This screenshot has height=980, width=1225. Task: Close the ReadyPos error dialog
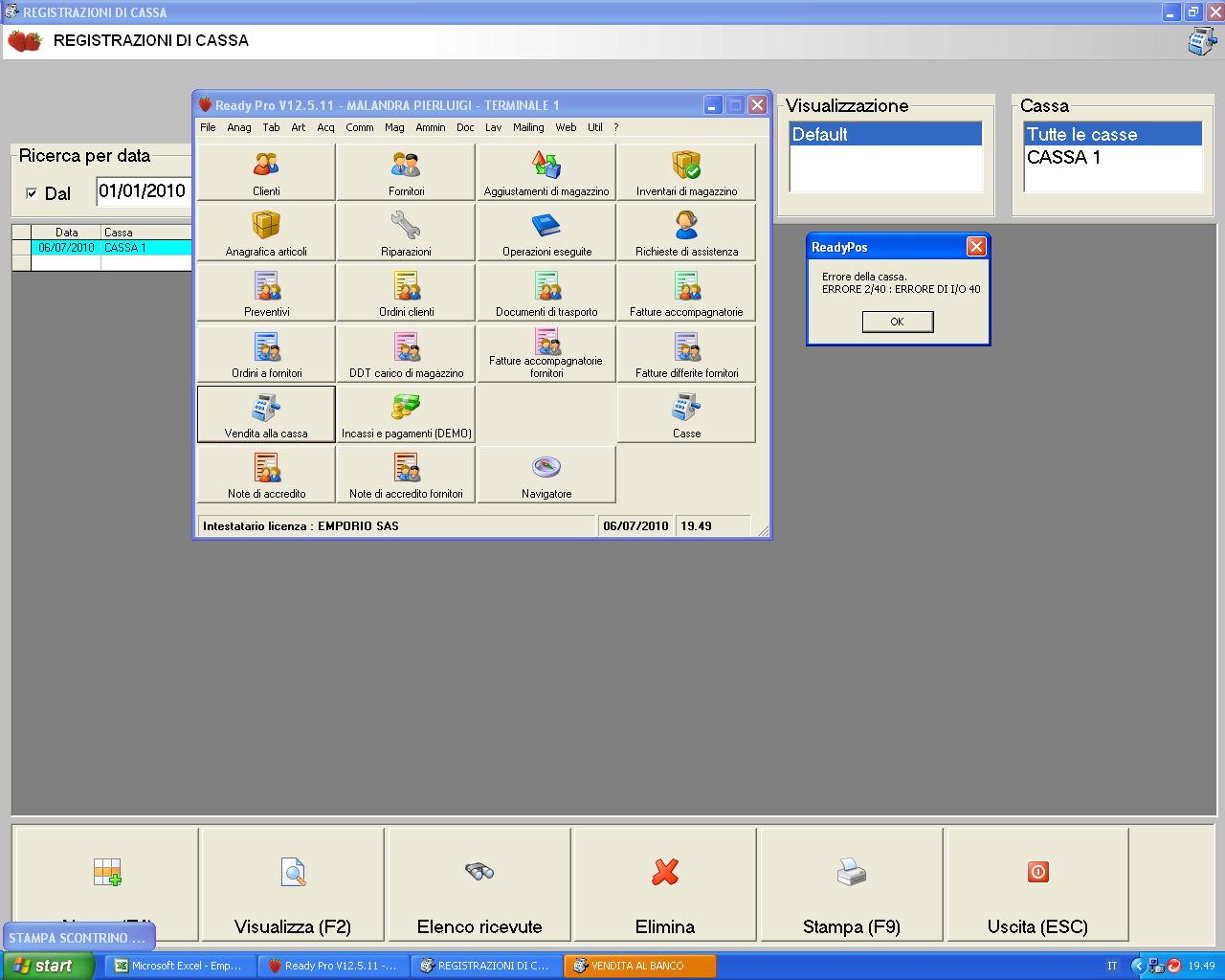(975, 247)
